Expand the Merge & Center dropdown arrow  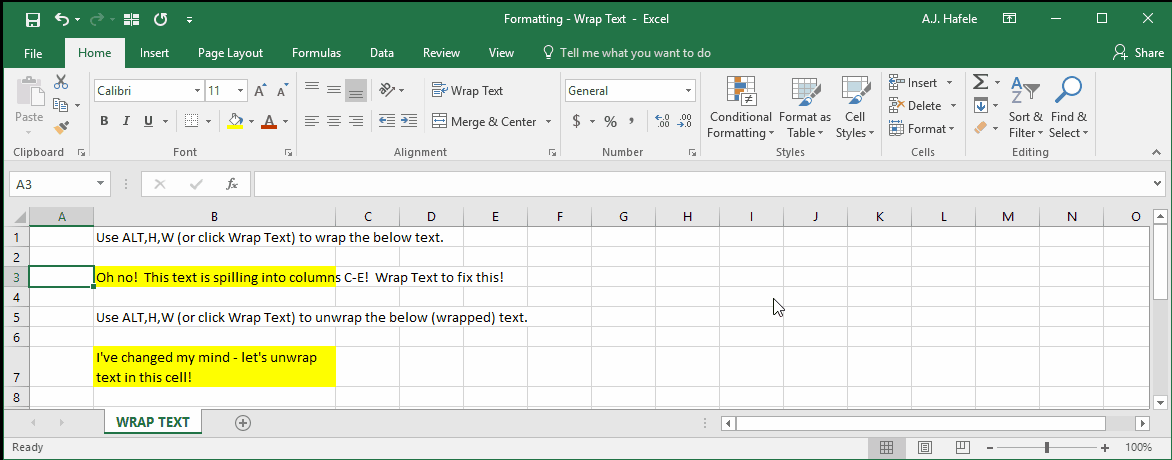click(549, 121)
